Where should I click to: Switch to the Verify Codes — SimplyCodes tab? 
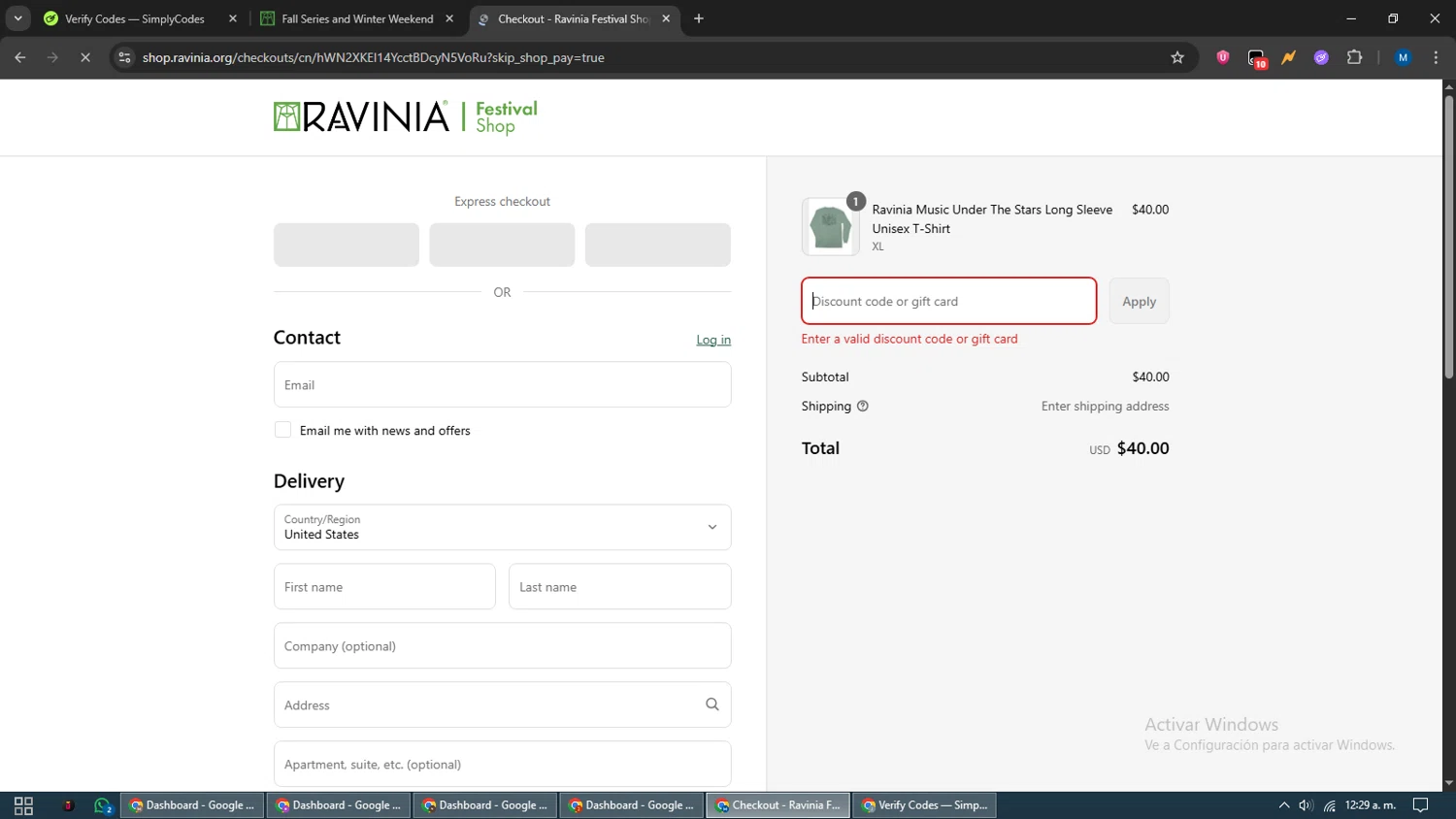tap(136, 18)
